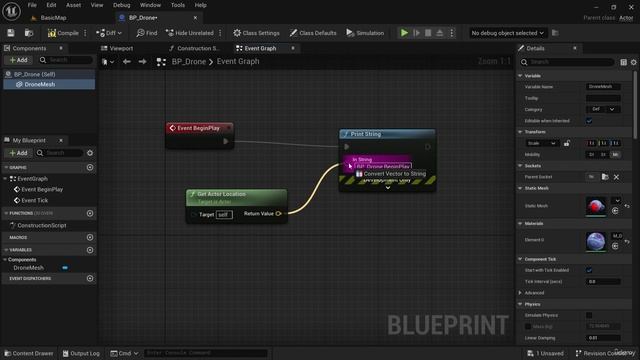Click the graph hierarchy icon beside BP_Drone

click(161, 62)
